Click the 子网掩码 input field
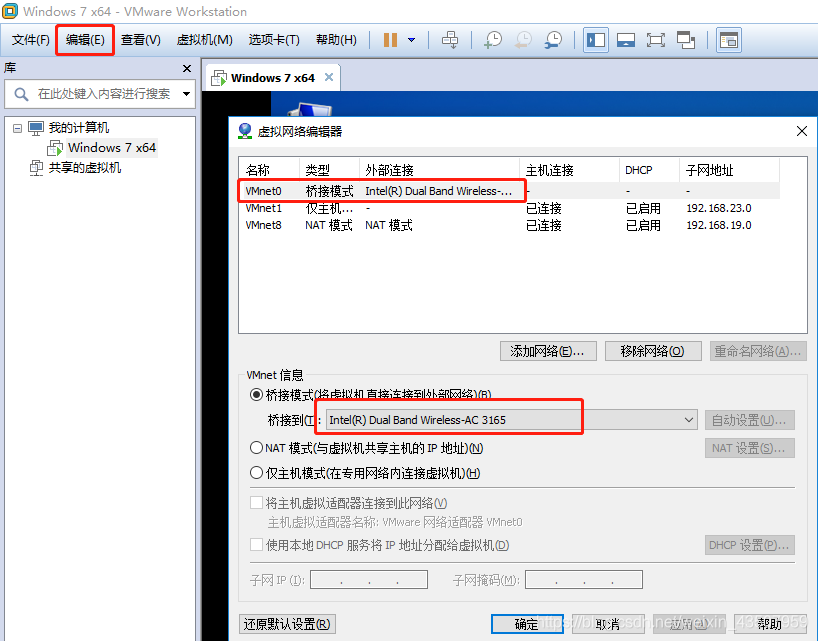Screen dimensions: 818x641 (x=584, y=579)
